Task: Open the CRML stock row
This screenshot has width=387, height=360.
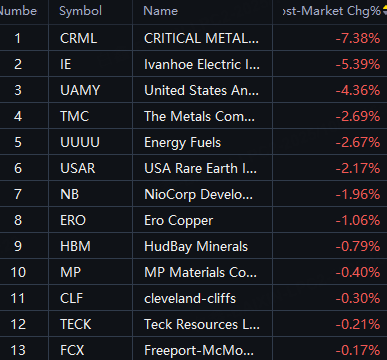Action: pos(193,38)
